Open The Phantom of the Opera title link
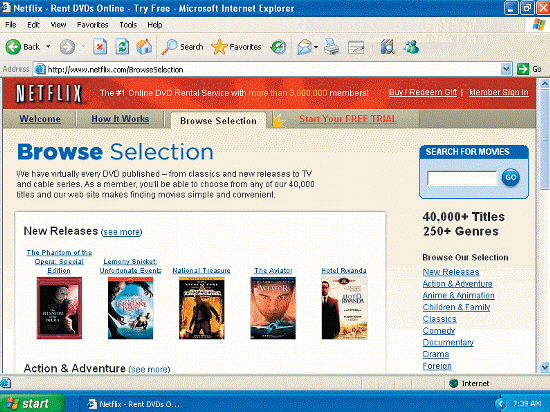Viewport: 550px width, 412px height. (x=59, y=262)
